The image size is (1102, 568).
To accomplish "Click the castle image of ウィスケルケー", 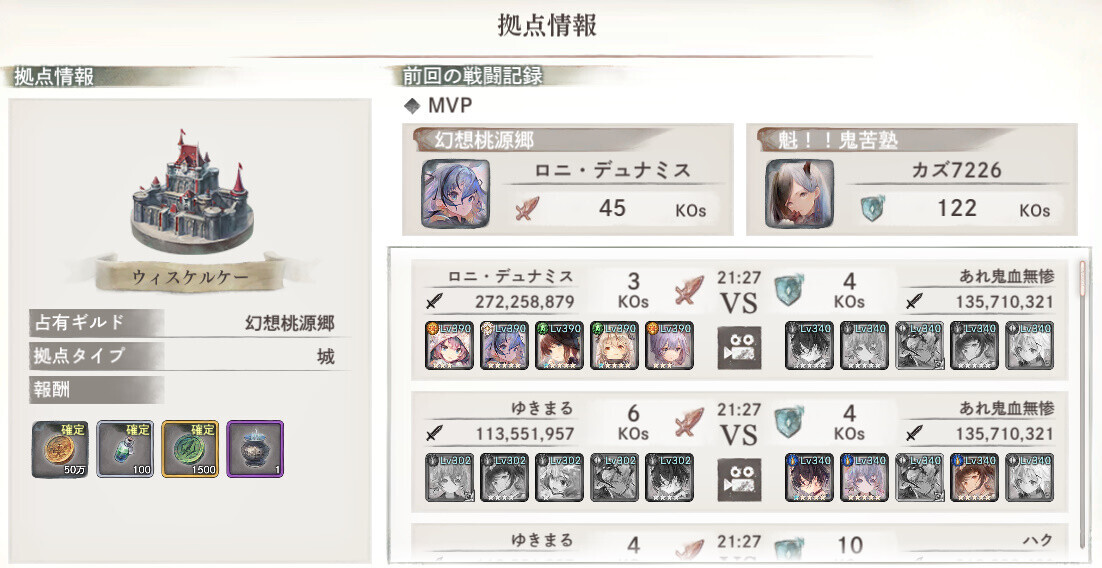I will pos(191,191).
